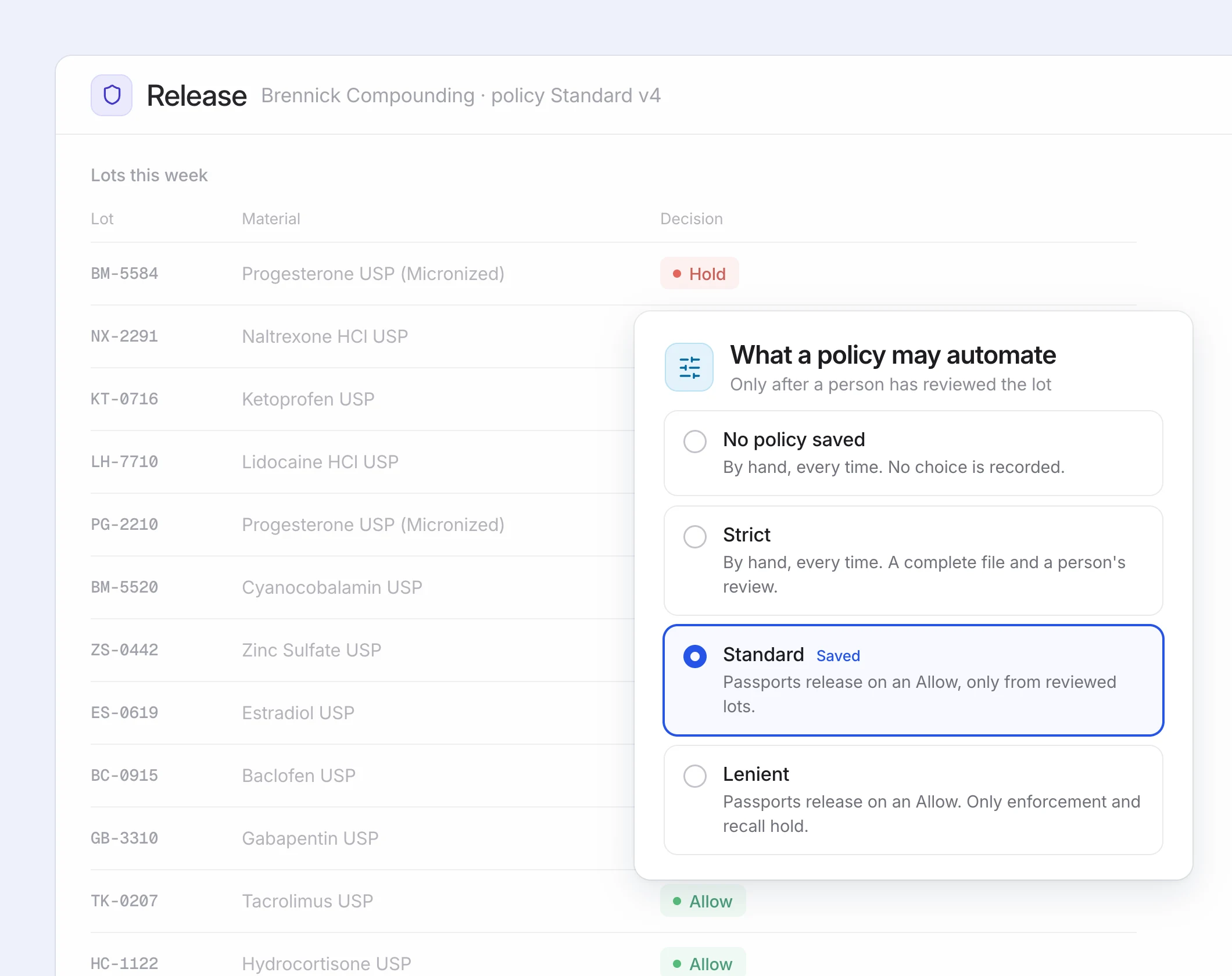The width and height of the screenshot is (1232, 976).
Task: Click Tacrolimus USP material
Action: 308,901
